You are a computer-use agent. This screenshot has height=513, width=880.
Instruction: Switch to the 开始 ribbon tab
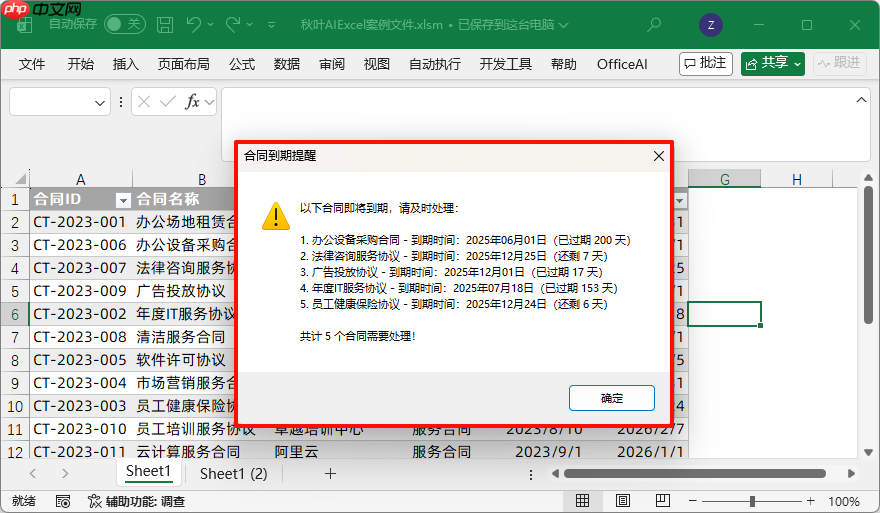(x=81, y=64)
